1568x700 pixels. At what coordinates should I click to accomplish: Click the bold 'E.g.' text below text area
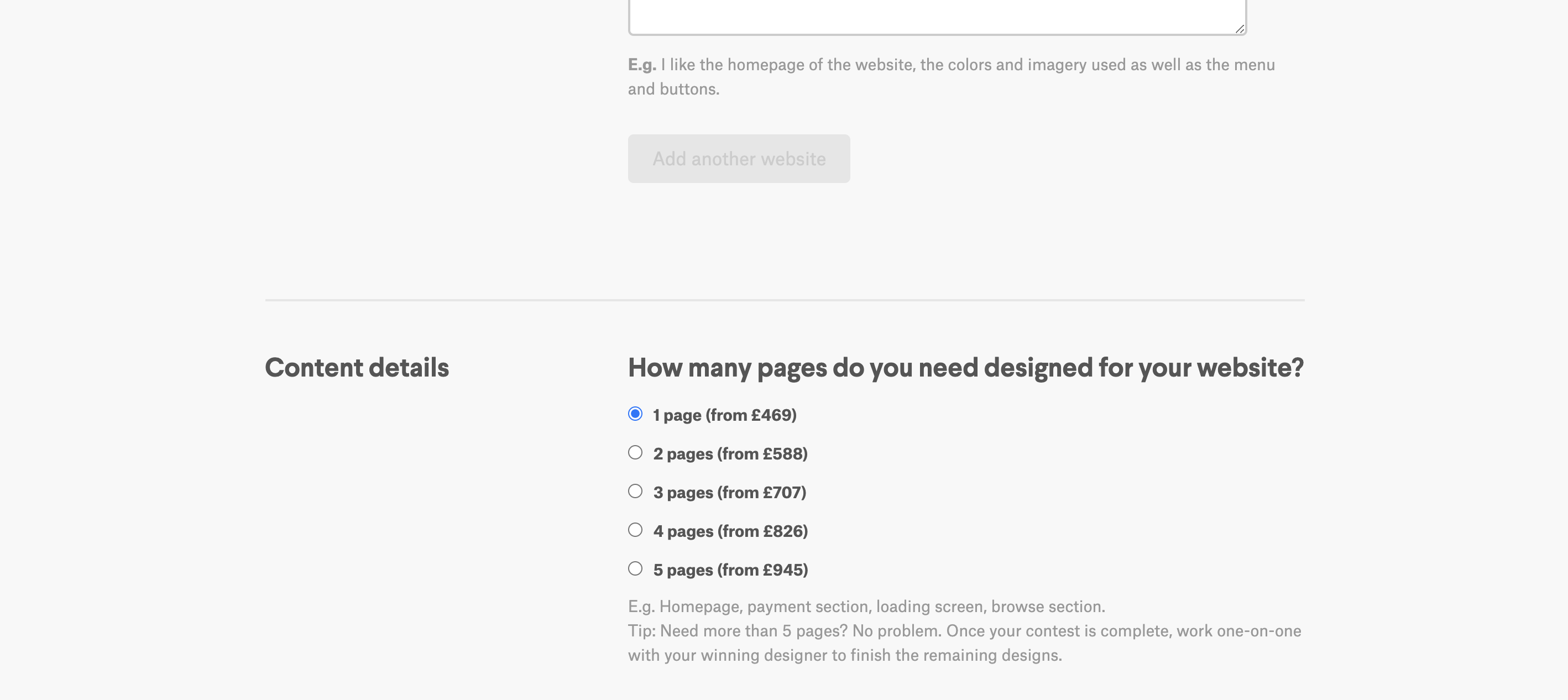click(x=641, y=65)
